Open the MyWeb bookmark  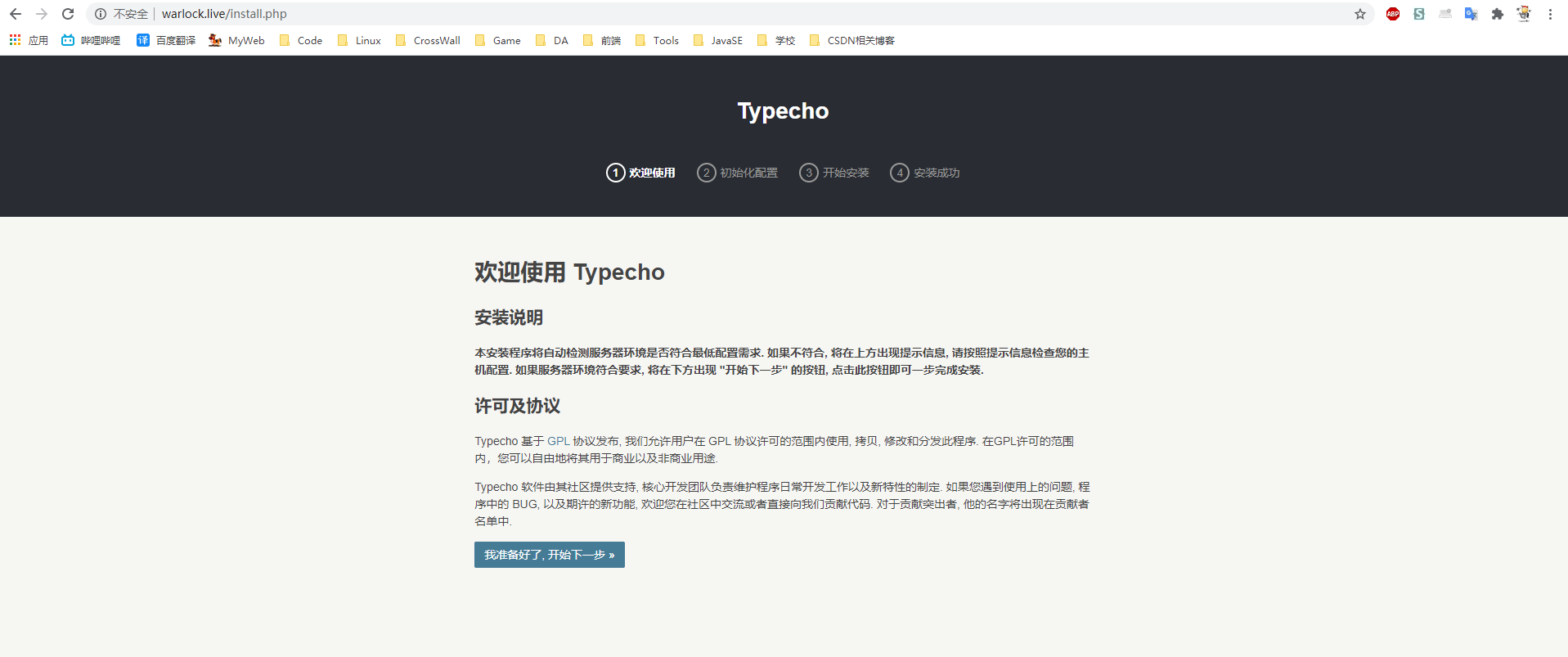point(236,40)
